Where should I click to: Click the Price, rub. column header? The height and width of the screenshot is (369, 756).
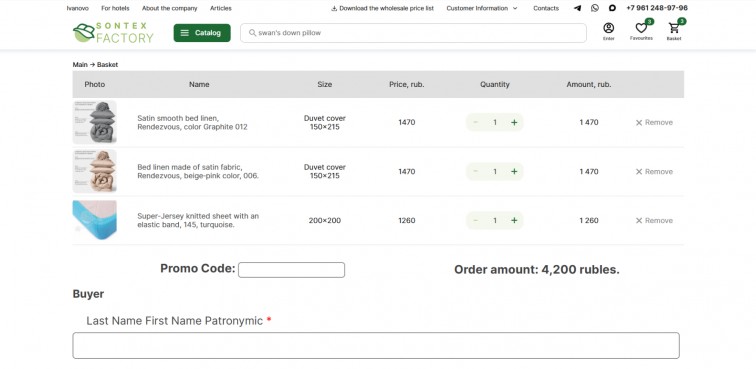tap(406, 84)
